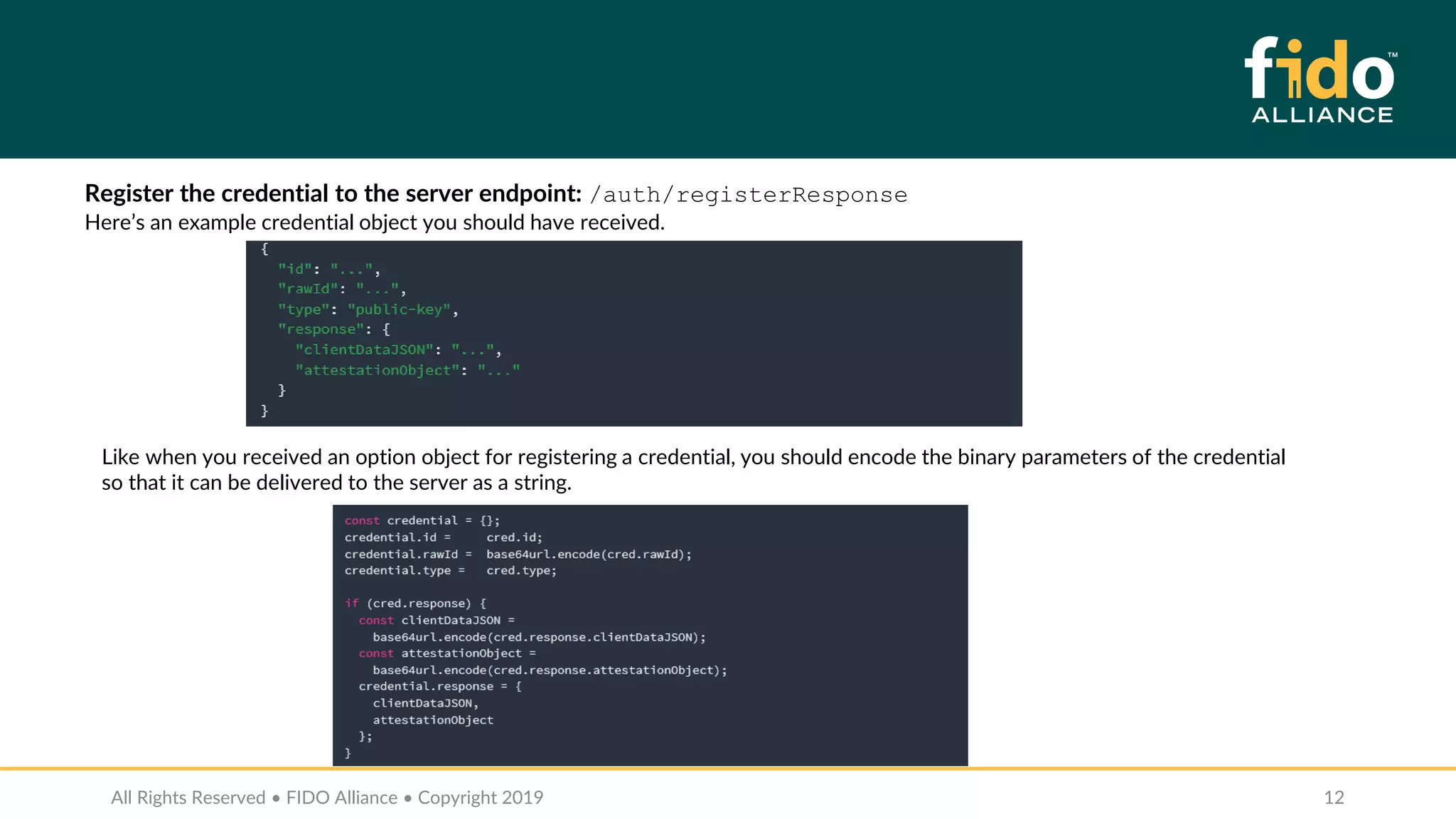Click the "attestationObject" key in the JSON example
Screen dimensions: 1456x819
378,370
